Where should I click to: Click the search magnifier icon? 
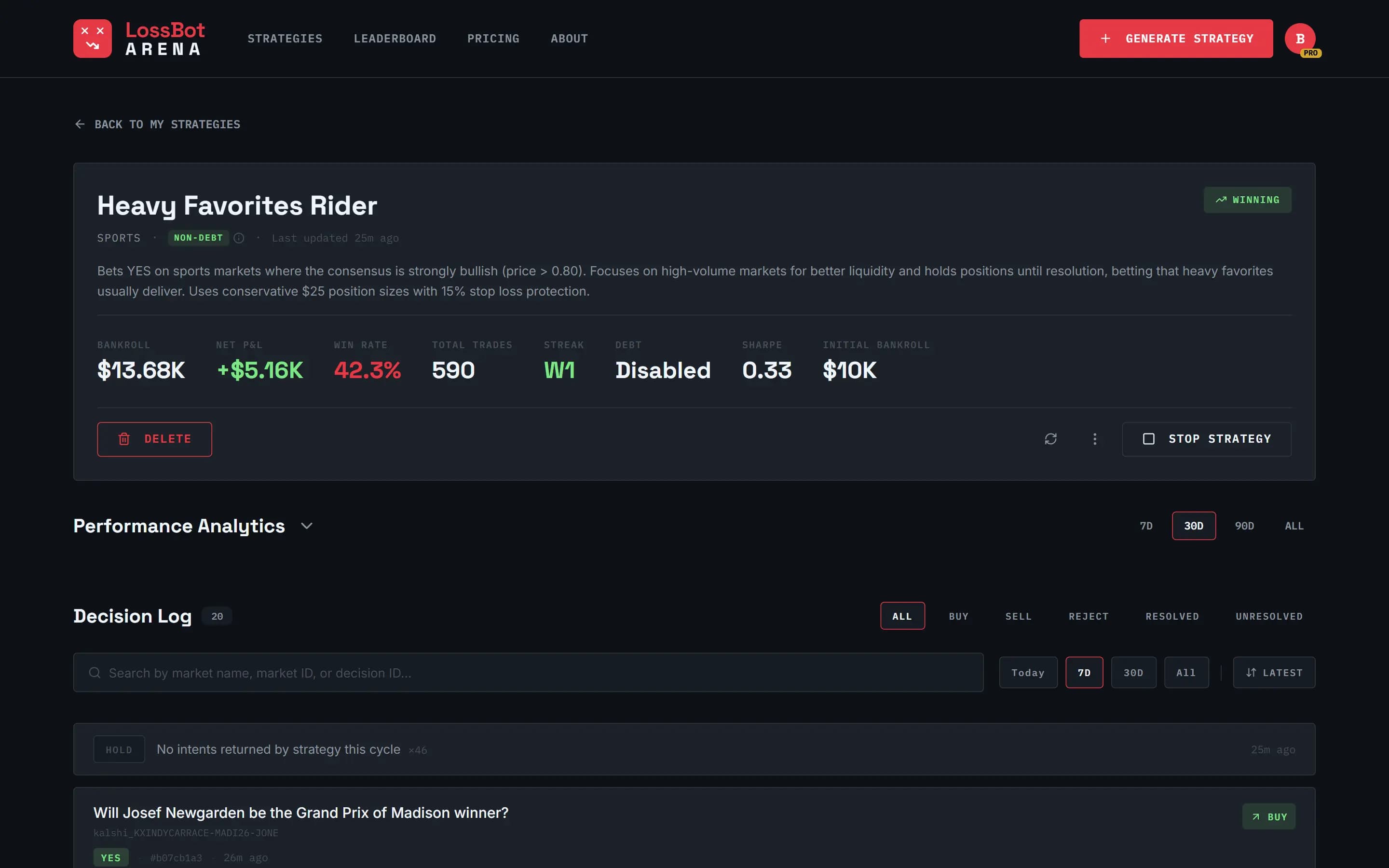[95, 673]
